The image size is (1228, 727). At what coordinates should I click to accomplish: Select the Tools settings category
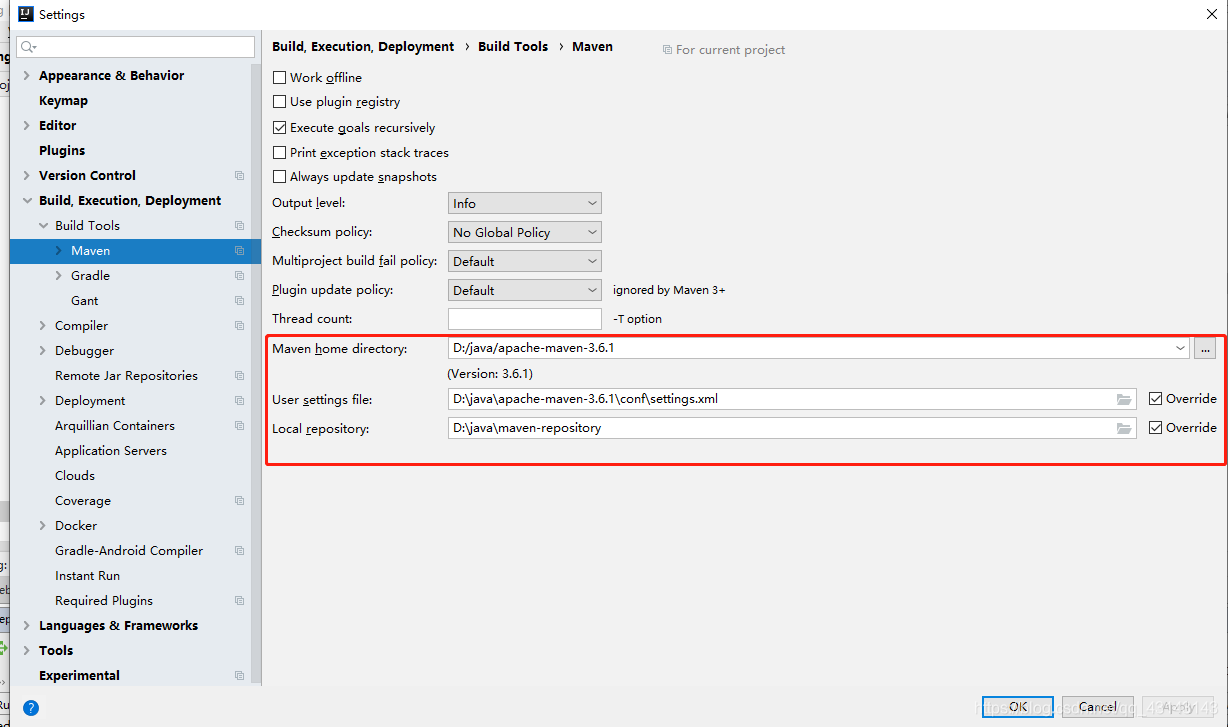[x=56, y=651]
